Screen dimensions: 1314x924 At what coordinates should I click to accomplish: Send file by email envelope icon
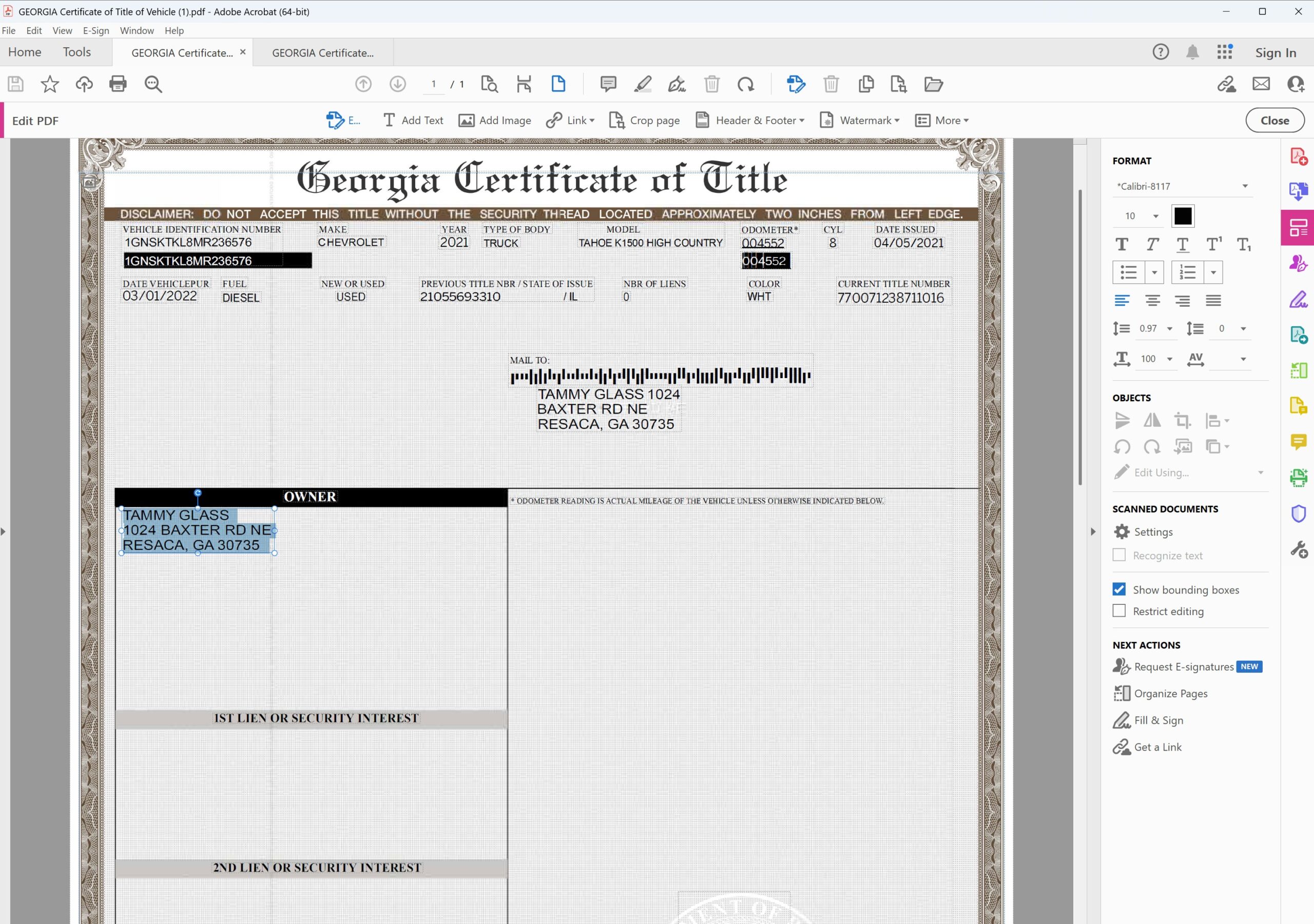coord(1261,84)
